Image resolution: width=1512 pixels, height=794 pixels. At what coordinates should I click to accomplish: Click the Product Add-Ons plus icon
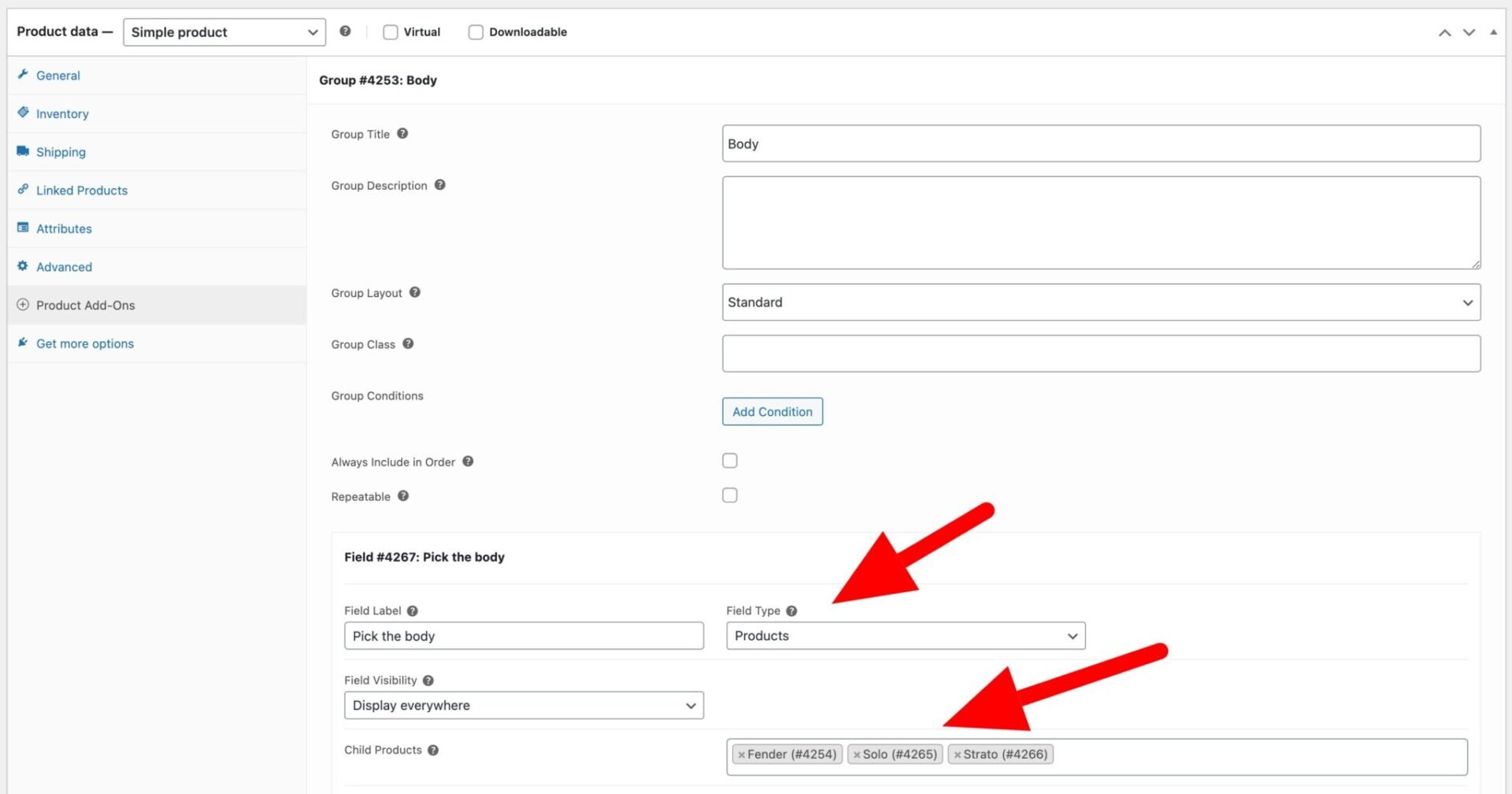coord(23,305)
